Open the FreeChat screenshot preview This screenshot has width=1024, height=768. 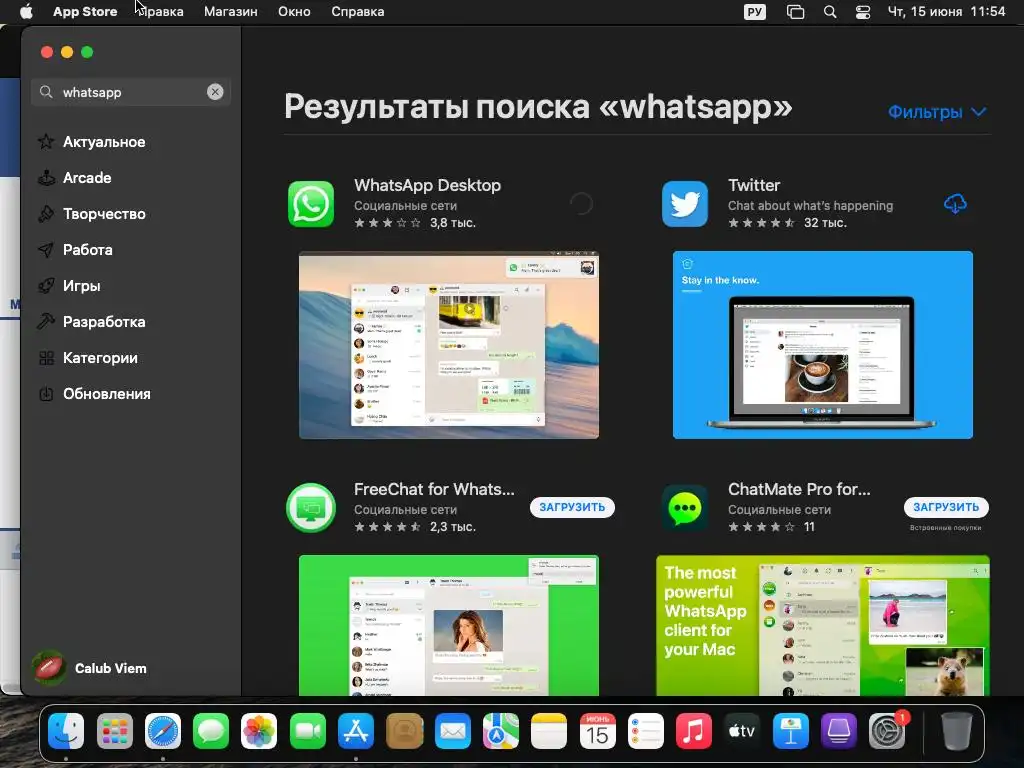pyautogui.click(x=449, y=625)
